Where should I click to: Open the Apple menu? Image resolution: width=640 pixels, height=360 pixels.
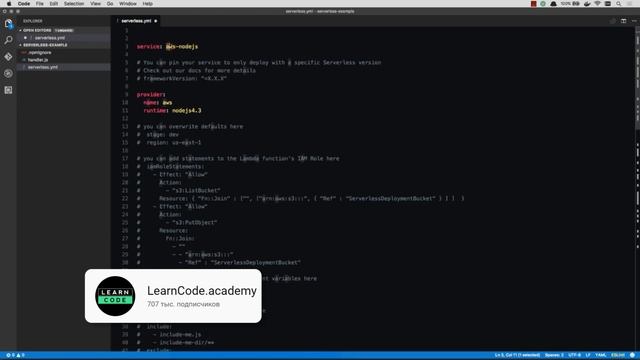pos(9,4)
